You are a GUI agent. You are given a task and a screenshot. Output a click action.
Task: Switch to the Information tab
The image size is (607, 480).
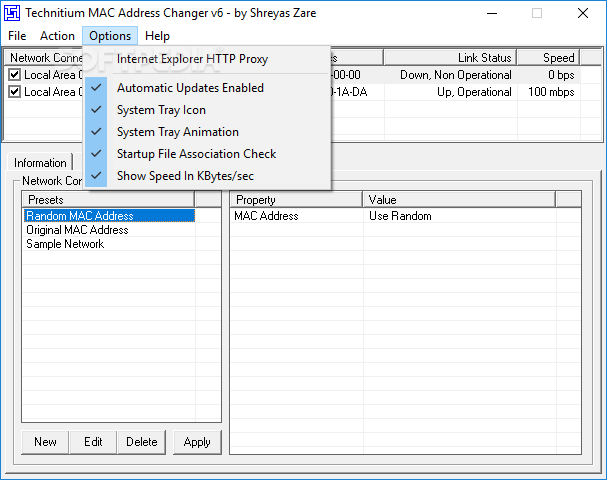point(40,163)
